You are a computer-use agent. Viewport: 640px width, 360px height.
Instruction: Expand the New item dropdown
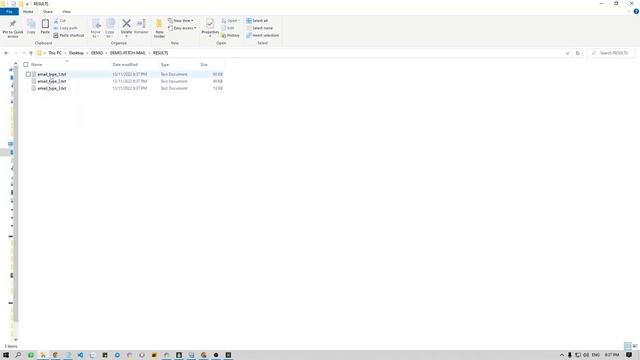point(181,20)
